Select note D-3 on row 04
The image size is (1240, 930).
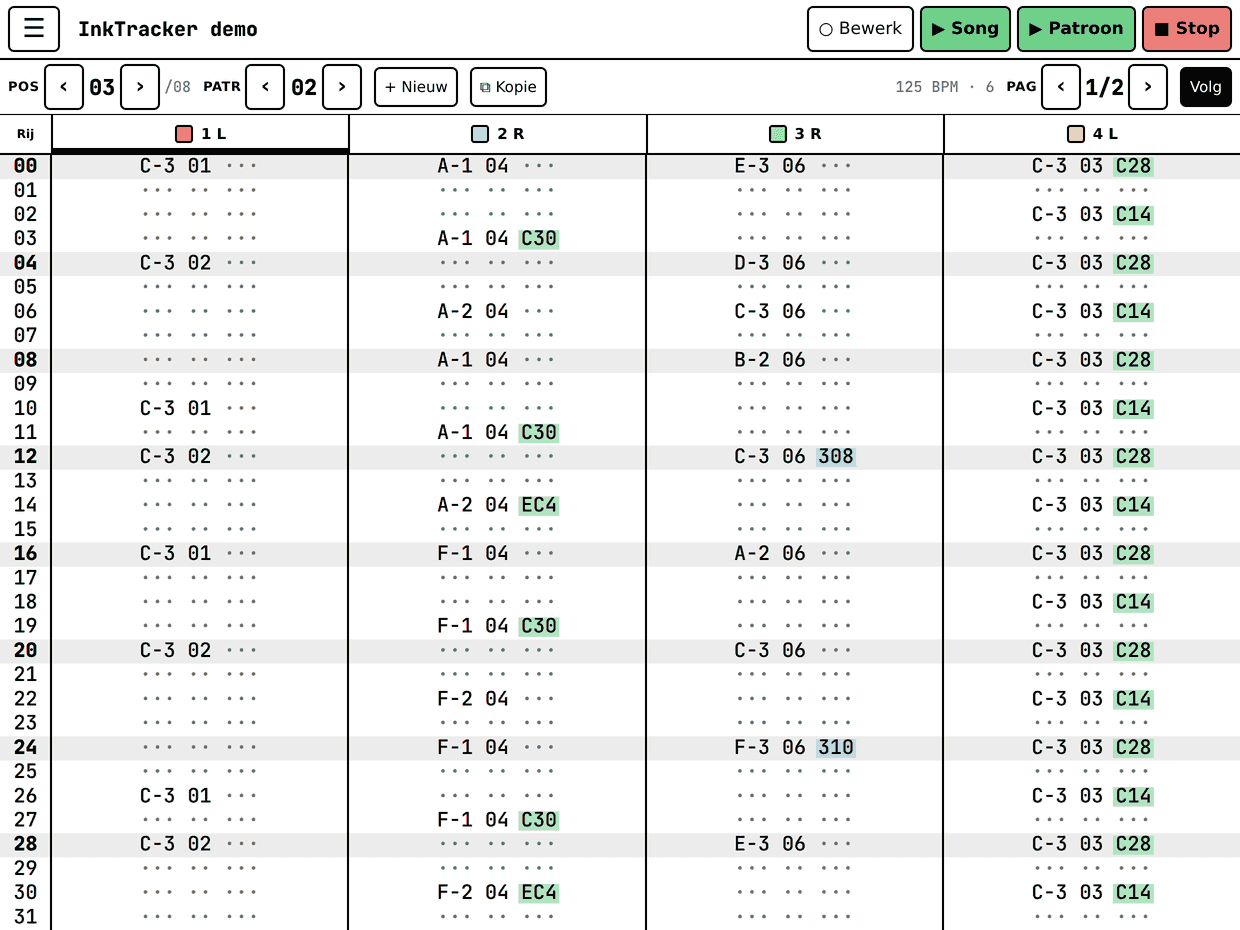pyautogui.click(x=752, y=263)
